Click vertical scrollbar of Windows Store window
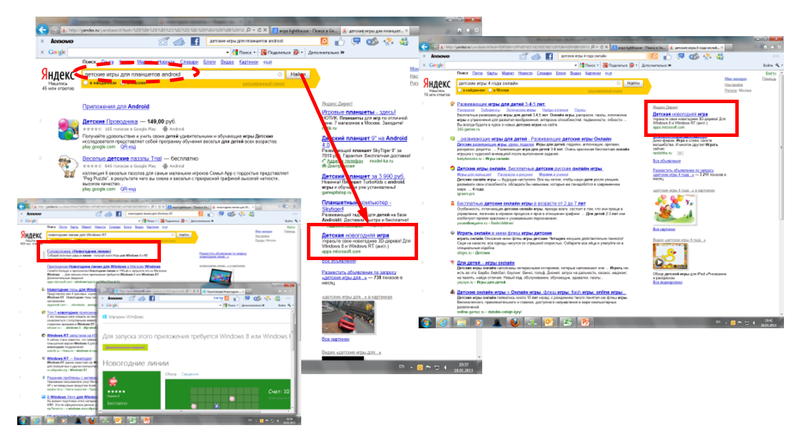 click(x=293, y=360)
